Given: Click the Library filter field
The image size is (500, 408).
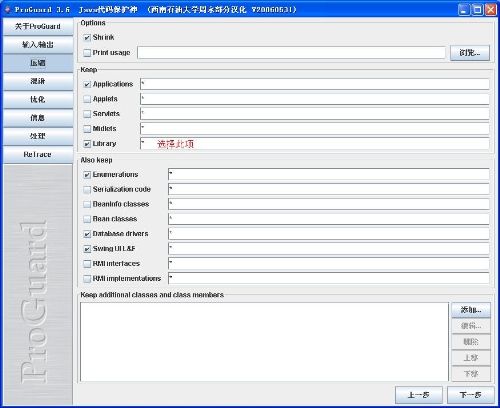Looking at the screenshot, I should (x=315, y=144).
